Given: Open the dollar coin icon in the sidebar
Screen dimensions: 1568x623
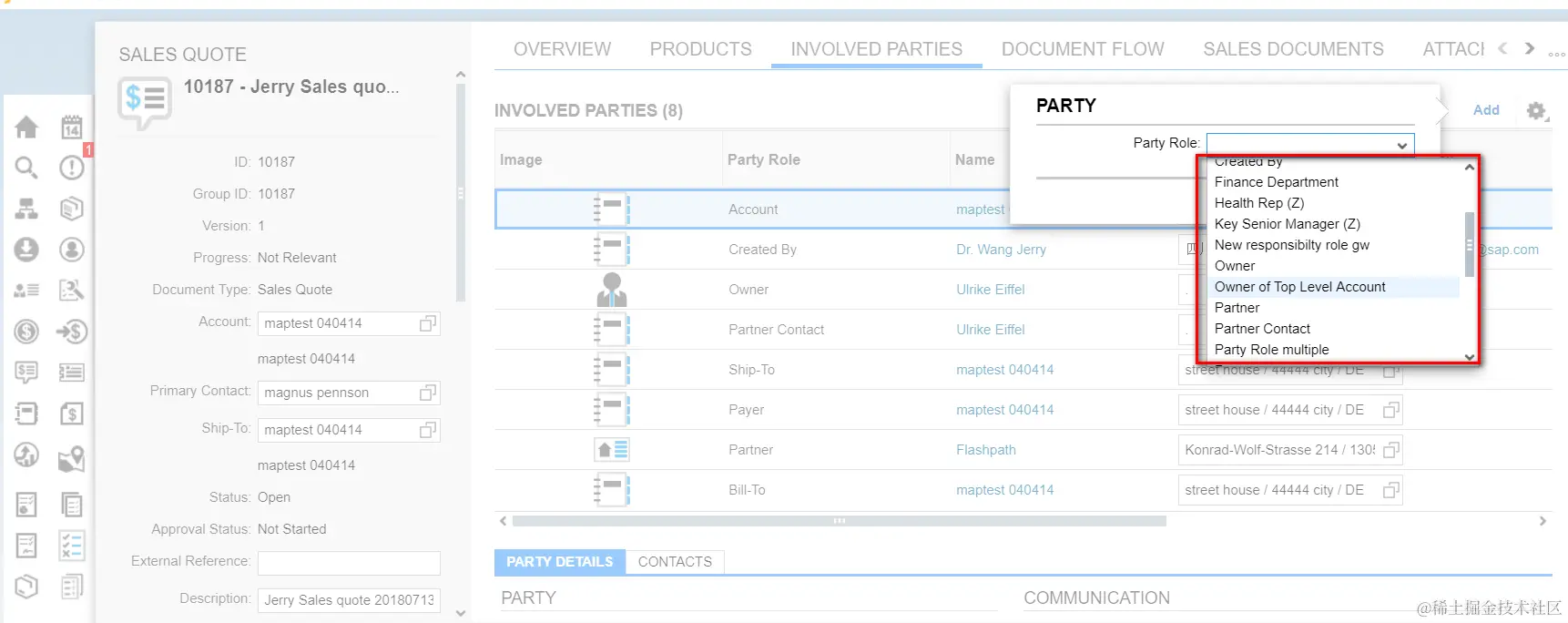Looking at the screenshot, I should point(26,332).
